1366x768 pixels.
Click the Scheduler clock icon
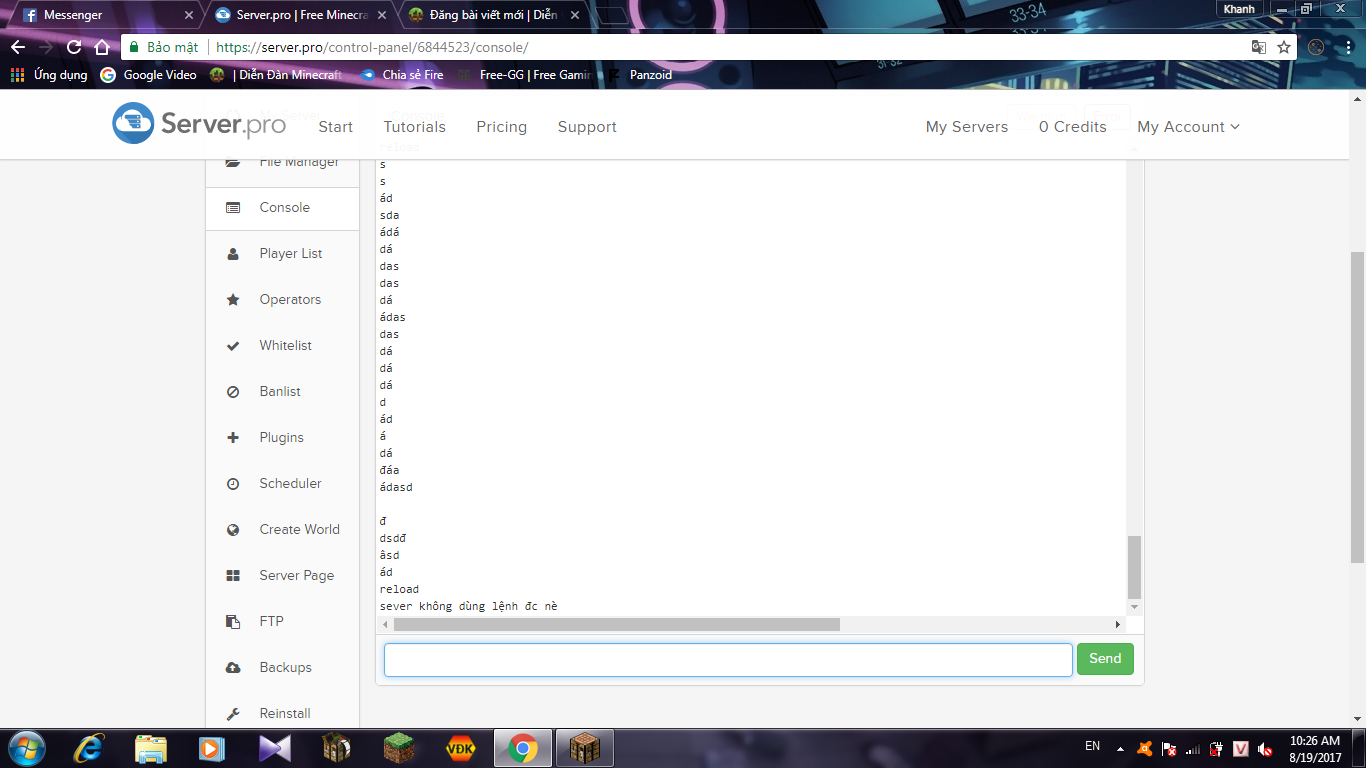click(x=233, y=484)
